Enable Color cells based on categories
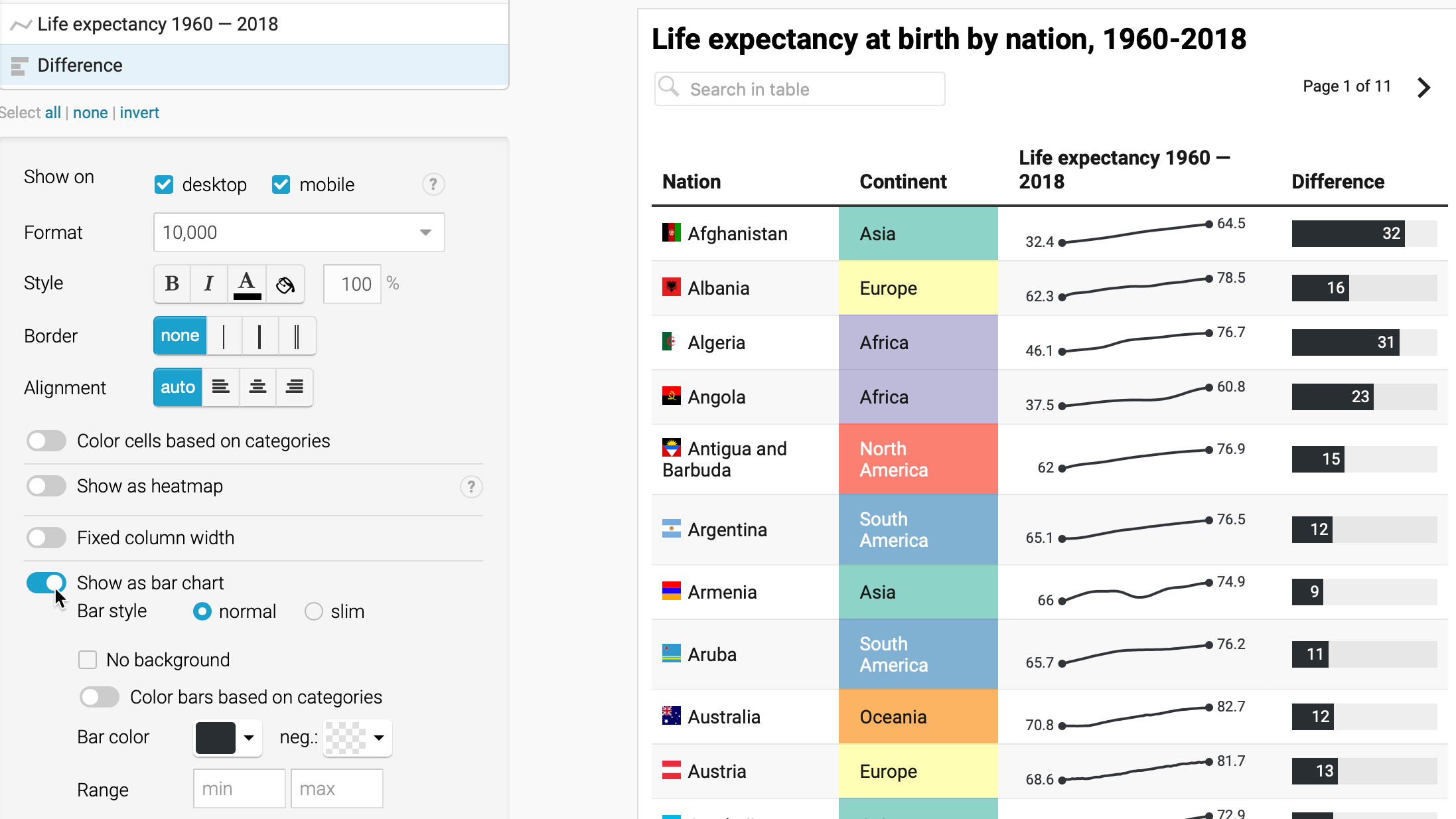The height and width of the screenshot is (819, 1456). tap(46, 441)
